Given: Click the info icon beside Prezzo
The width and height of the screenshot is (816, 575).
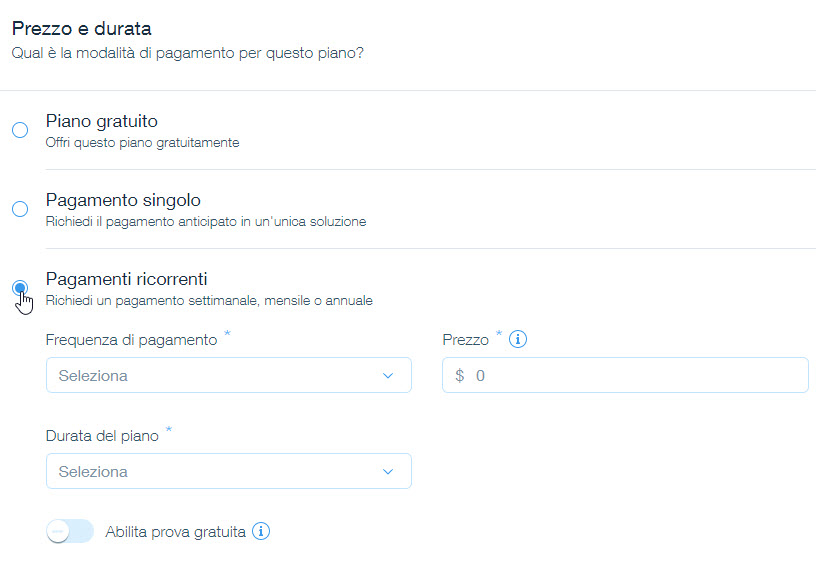Looking at the screenshot, I should coord(518,340).
